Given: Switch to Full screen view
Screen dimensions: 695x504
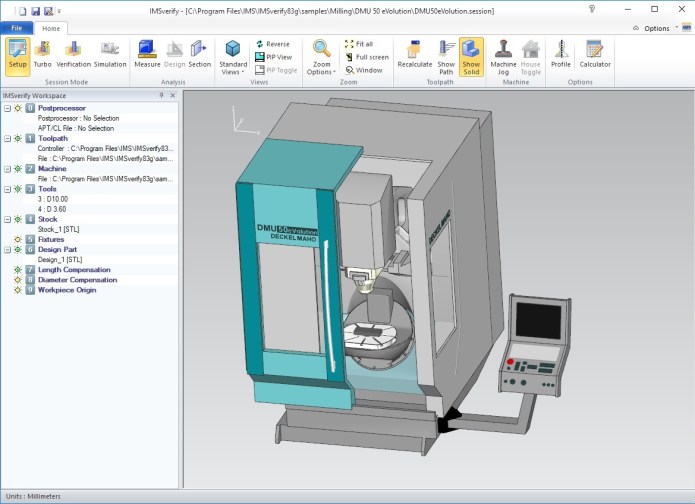Looking at the screenshot, I should point(367,57).
